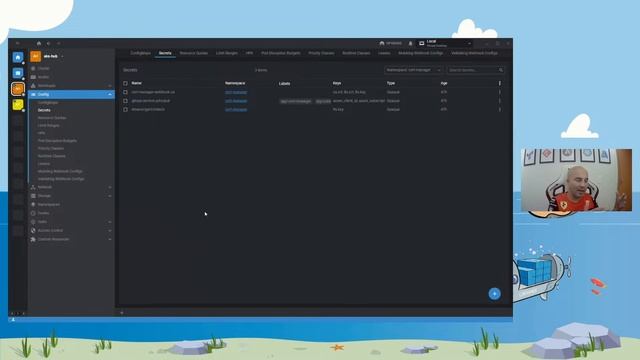Select the yellow hotbar icon

[18, 105]
